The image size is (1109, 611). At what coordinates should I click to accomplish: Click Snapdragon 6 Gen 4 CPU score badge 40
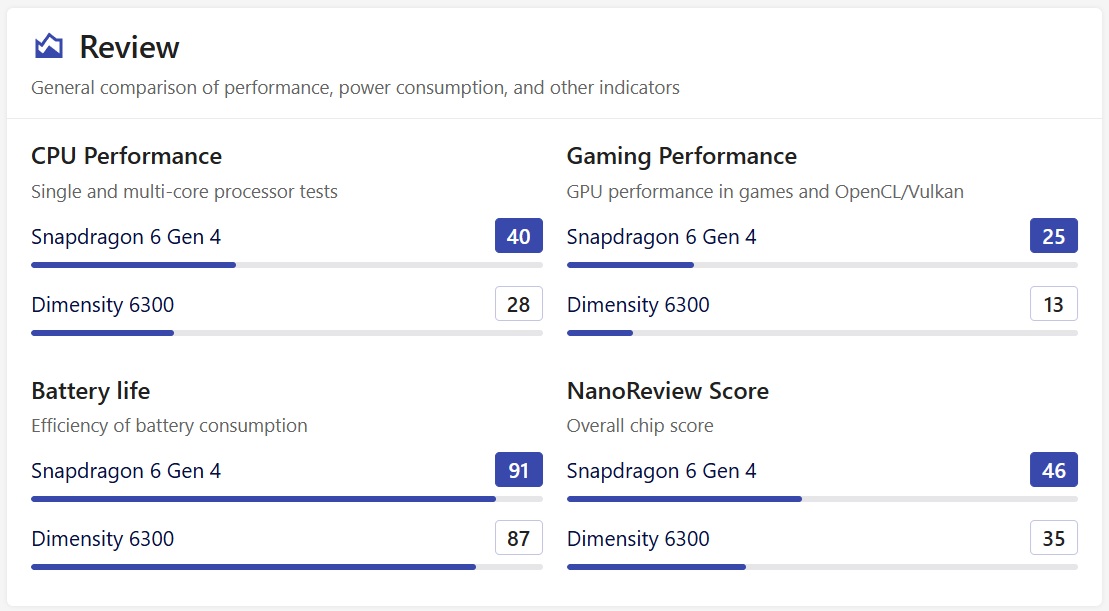tap(518, 236)
